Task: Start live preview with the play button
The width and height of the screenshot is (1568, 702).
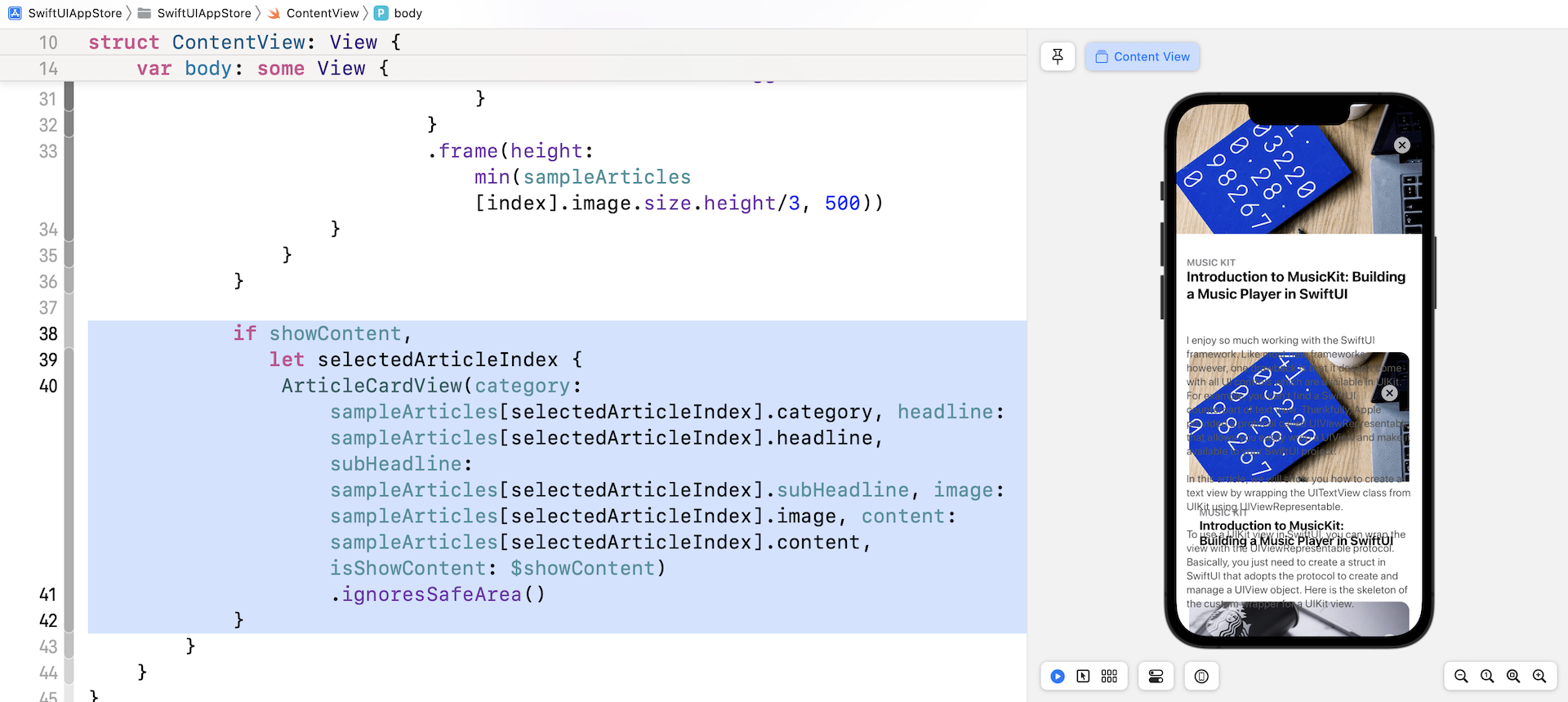Action: tap(1058, 676)
